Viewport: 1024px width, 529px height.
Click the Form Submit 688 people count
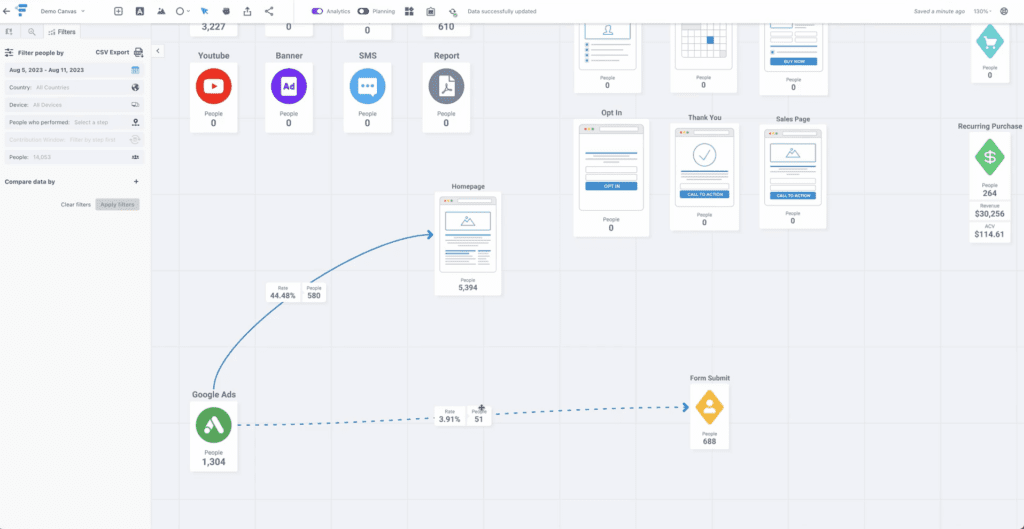[x=709, y=441]
